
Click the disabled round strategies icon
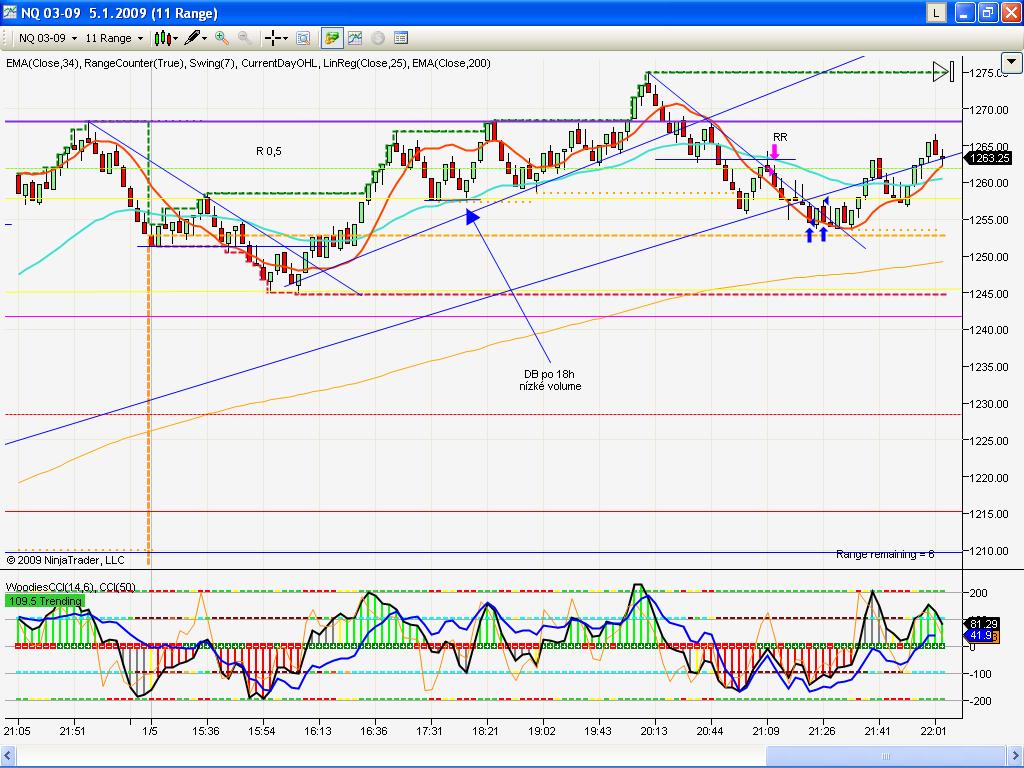point(378,38)
